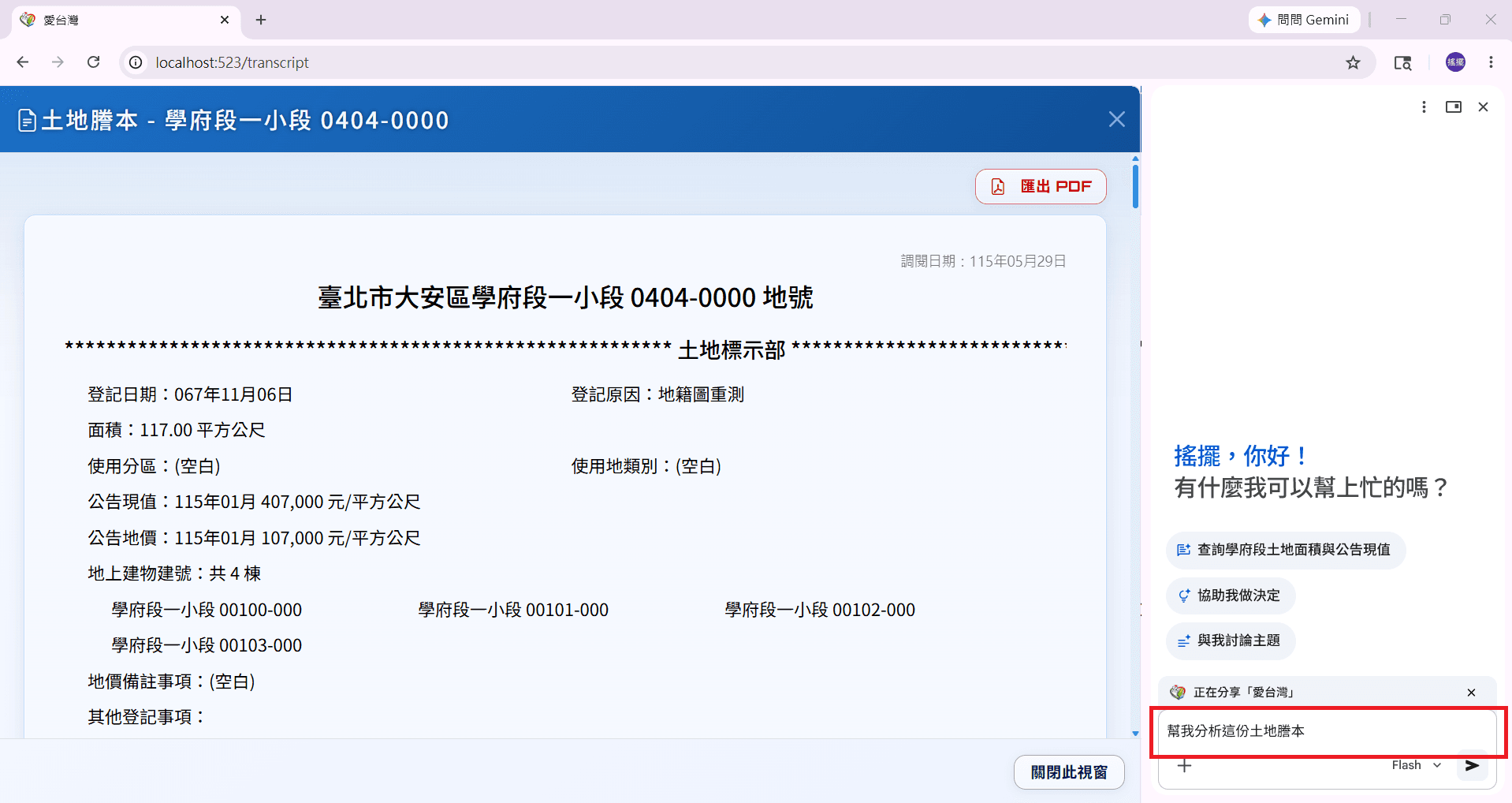
Task: Stop sharing 愛台灣 tab with X
Action: 1471,693
